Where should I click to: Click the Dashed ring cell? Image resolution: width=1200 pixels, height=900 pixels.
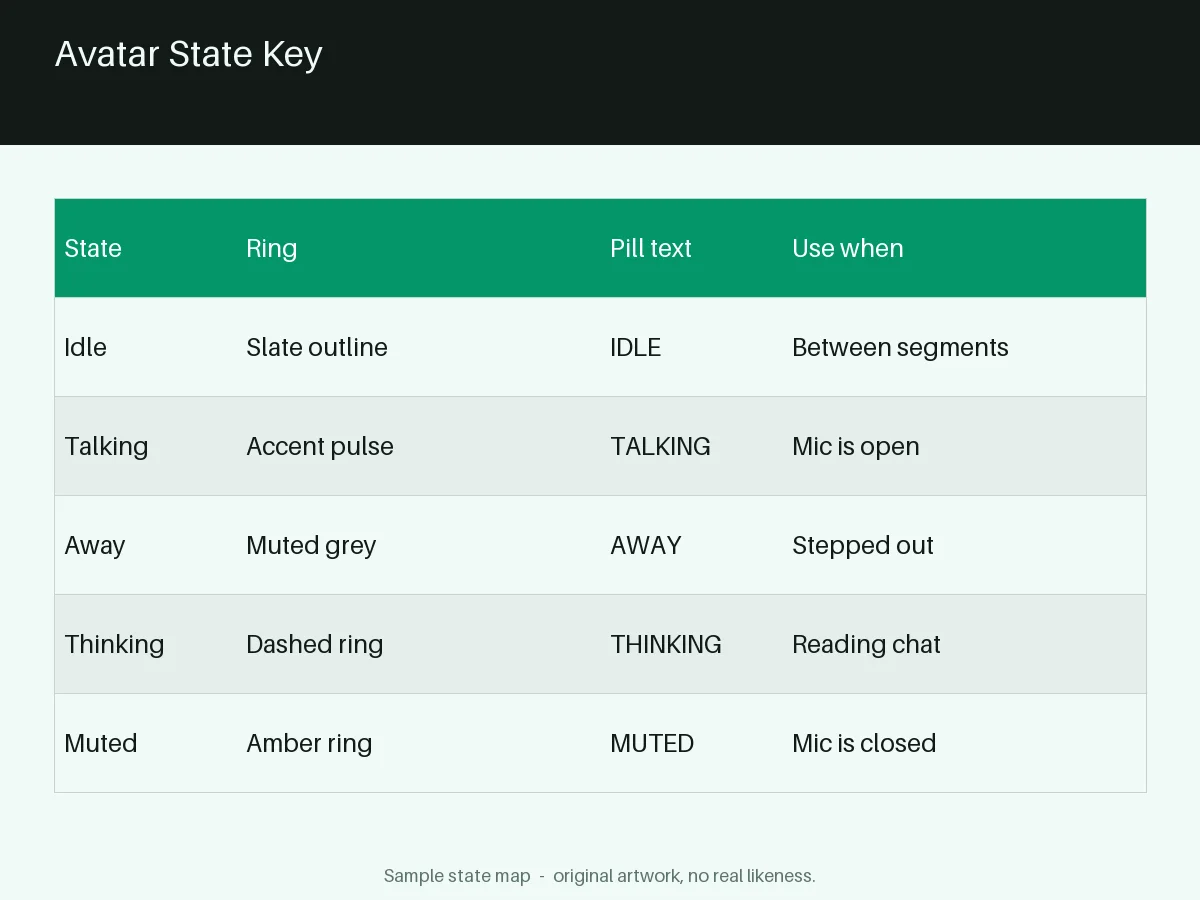(315, 644)
